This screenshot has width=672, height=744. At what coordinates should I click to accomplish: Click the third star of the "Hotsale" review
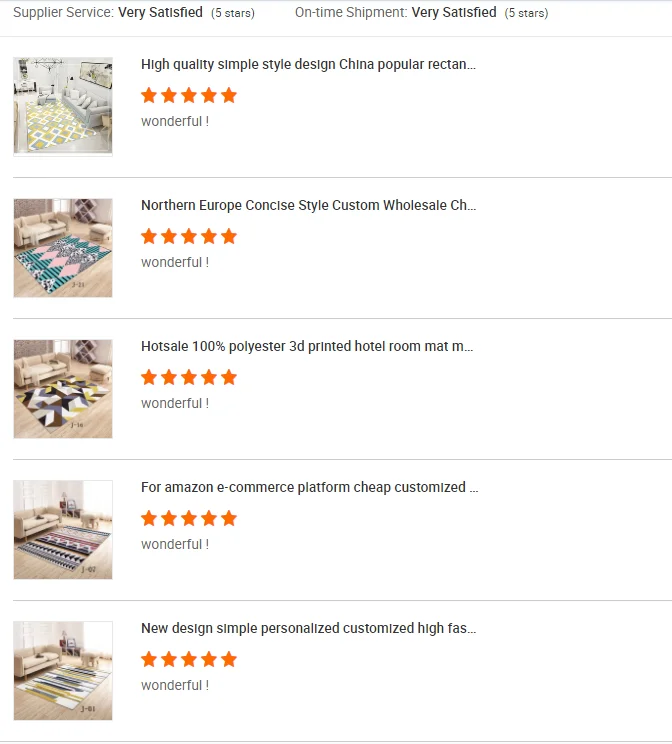tap(189, 378)
